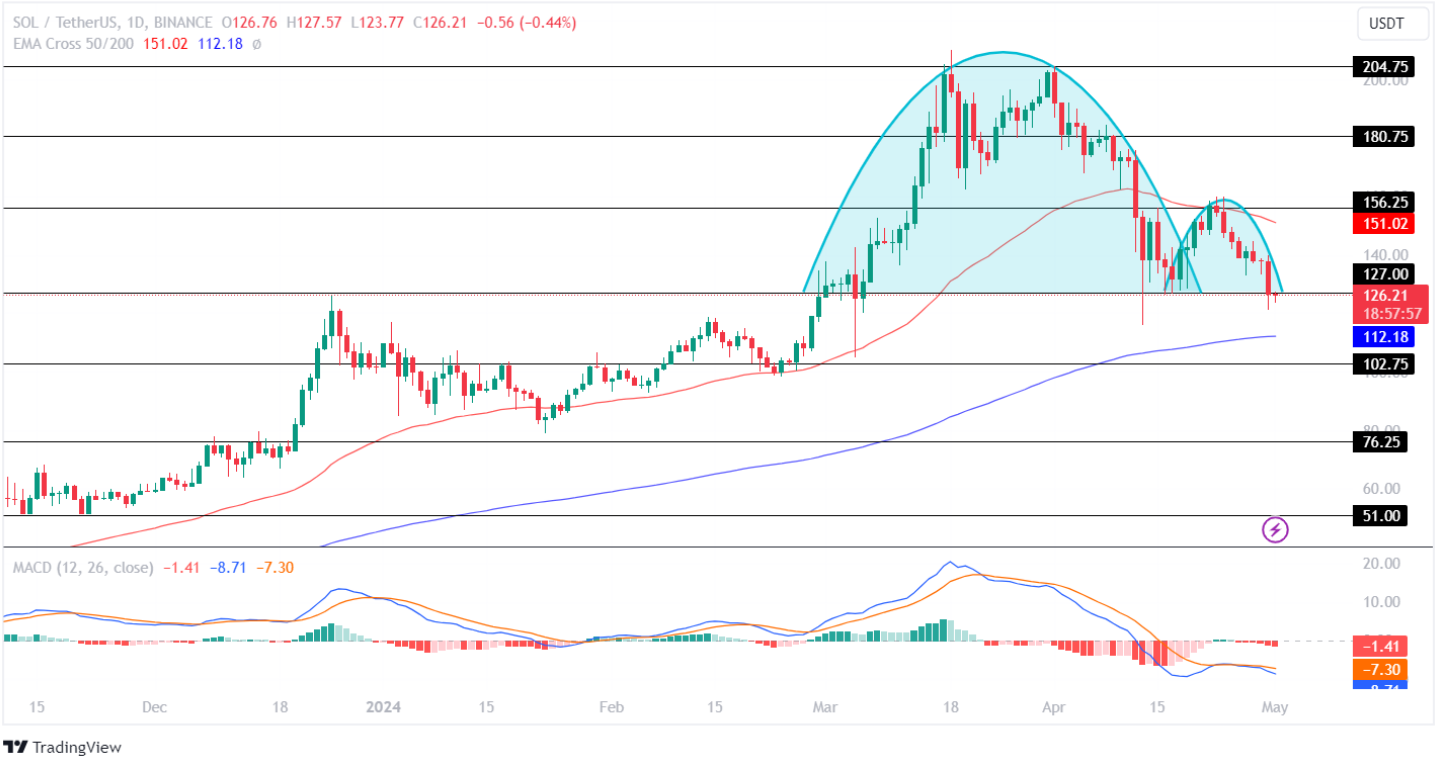Click the purple lightning bolt icon
Screen dimensions: 1436x757
[x=1275, y=529]
